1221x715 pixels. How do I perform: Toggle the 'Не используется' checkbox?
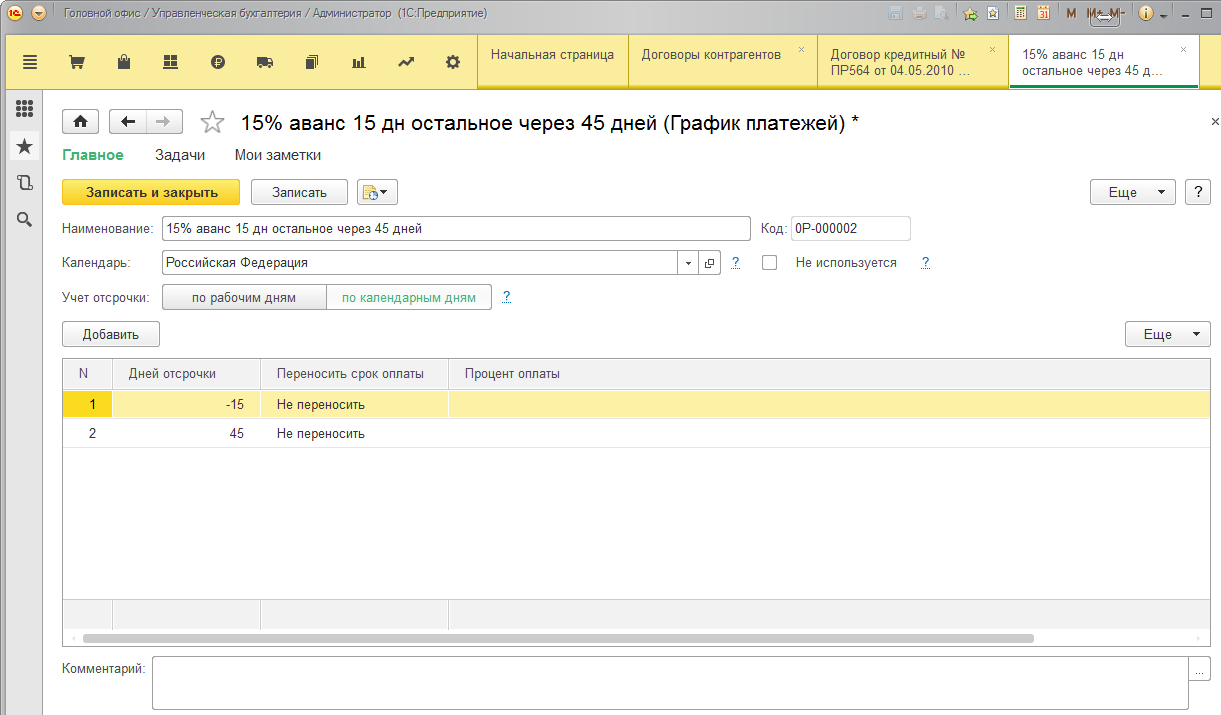click(770, 263)
